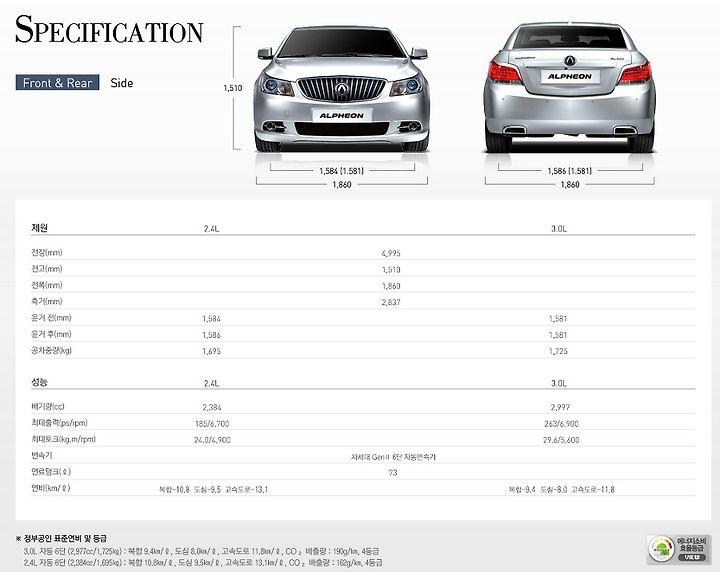Click the 1,860 width label under rear car
Viewport: 720px width, 572px height.
click(x=570, y=185)
